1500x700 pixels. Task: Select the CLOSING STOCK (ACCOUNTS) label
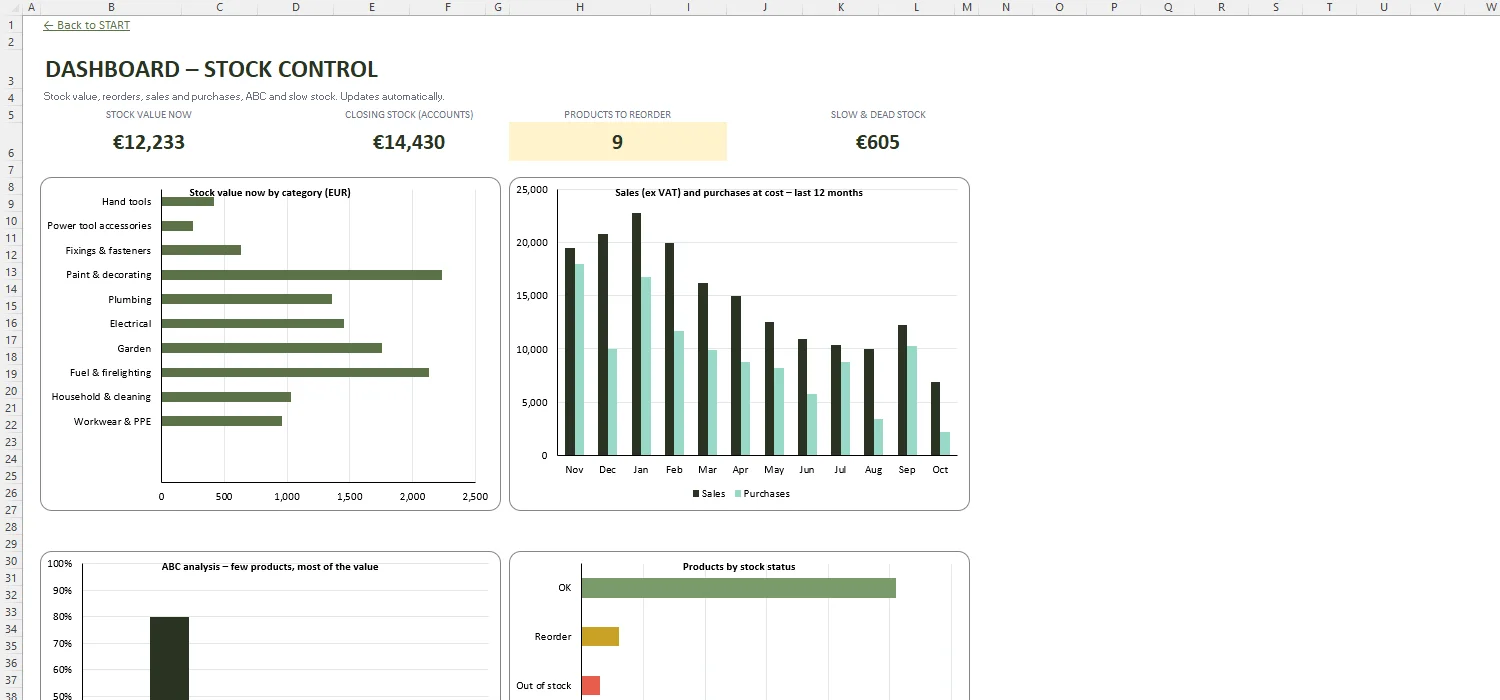tap(409, 114)
